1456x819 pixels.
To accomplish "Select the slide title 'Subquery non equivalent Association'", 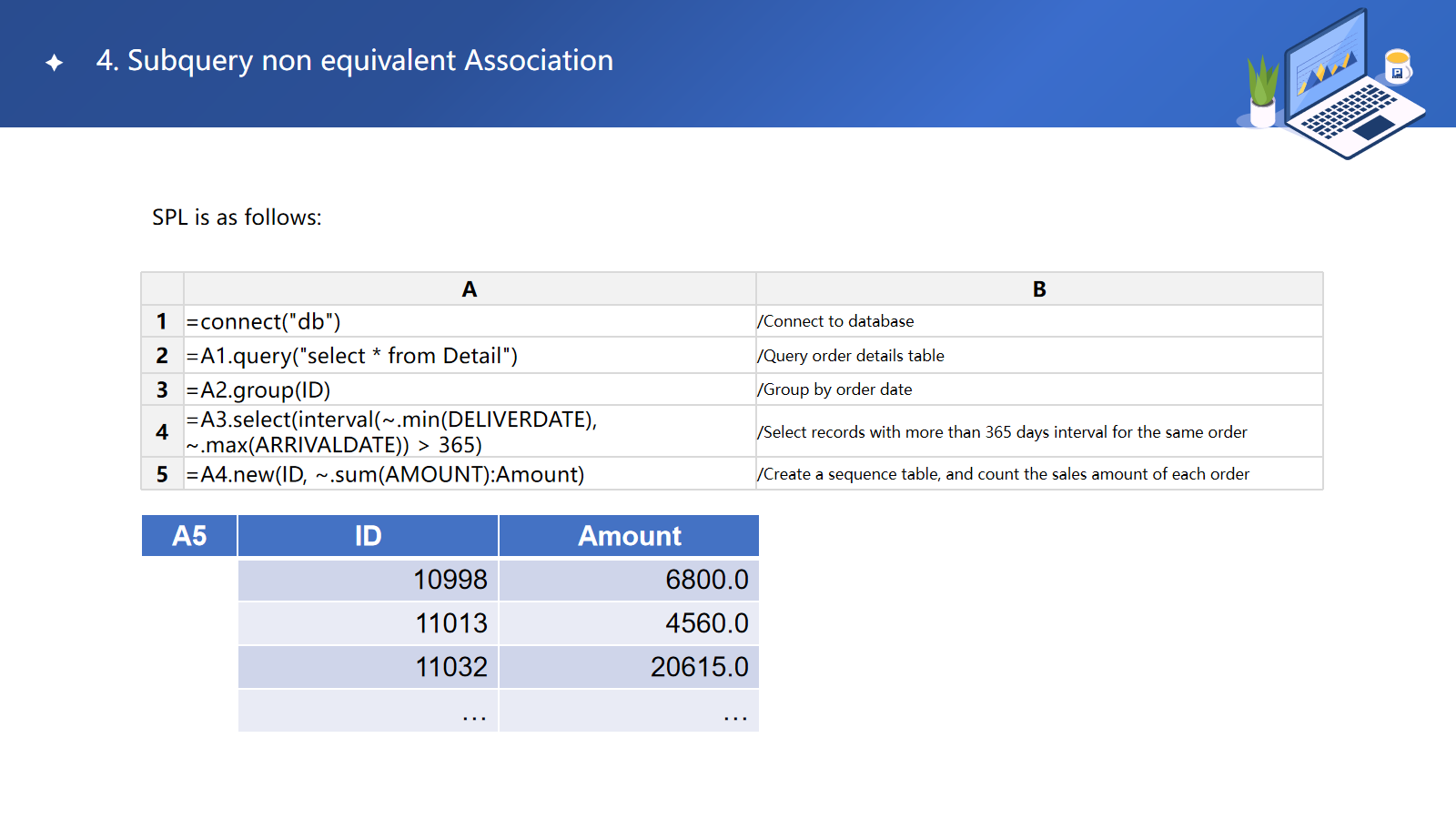I will tap(354, 60).
